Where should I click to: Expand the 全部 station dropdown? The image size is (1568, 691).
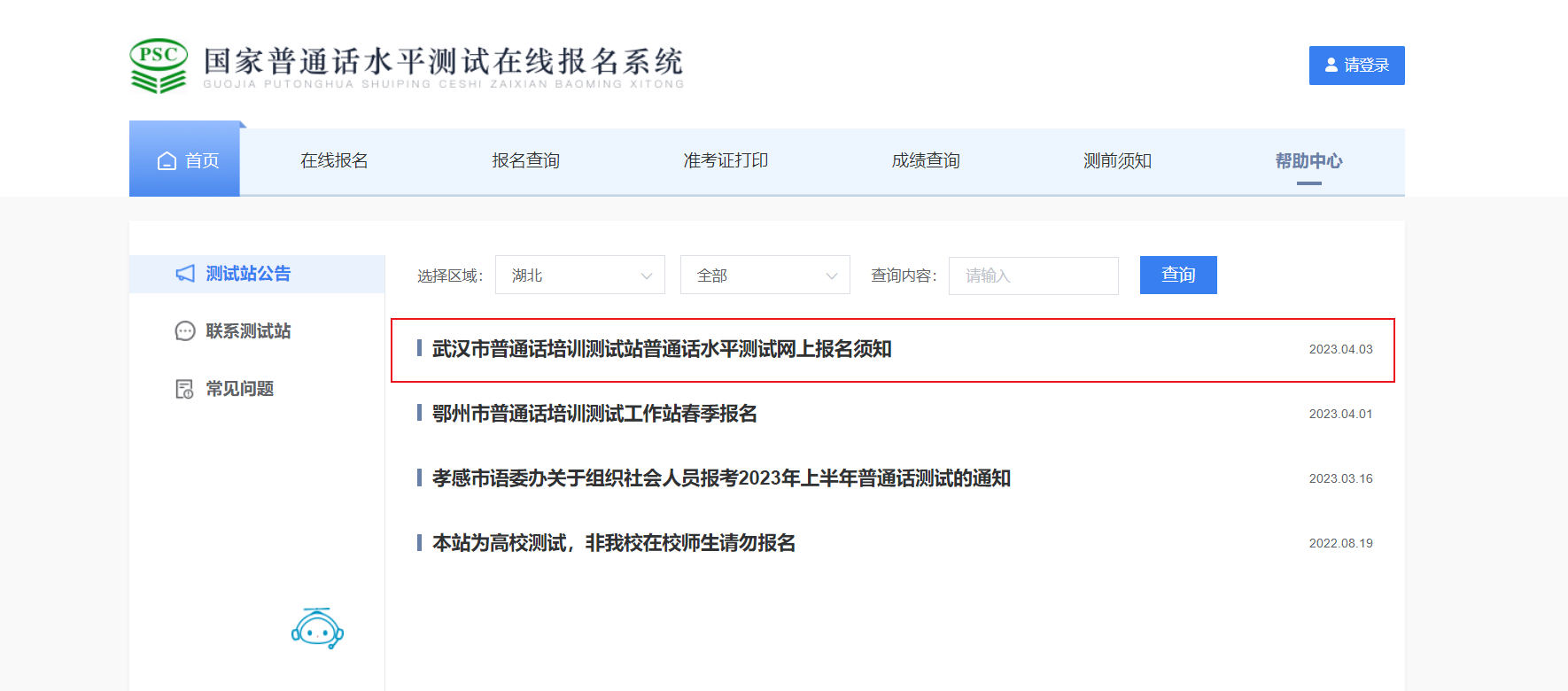pyautogui.click(x=765, y=275)
